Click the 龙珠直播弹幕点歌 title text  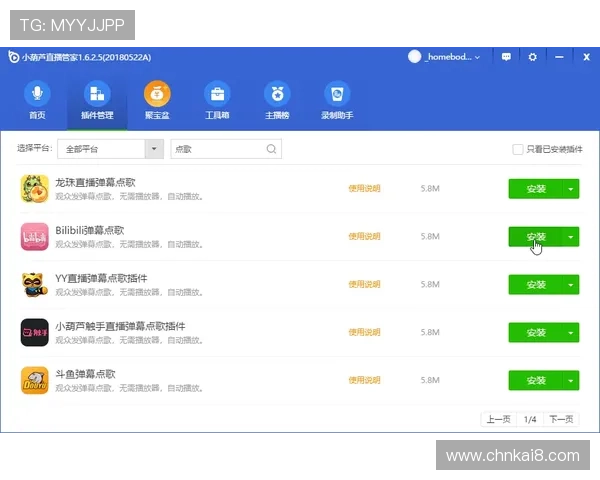tap(95, 183)
